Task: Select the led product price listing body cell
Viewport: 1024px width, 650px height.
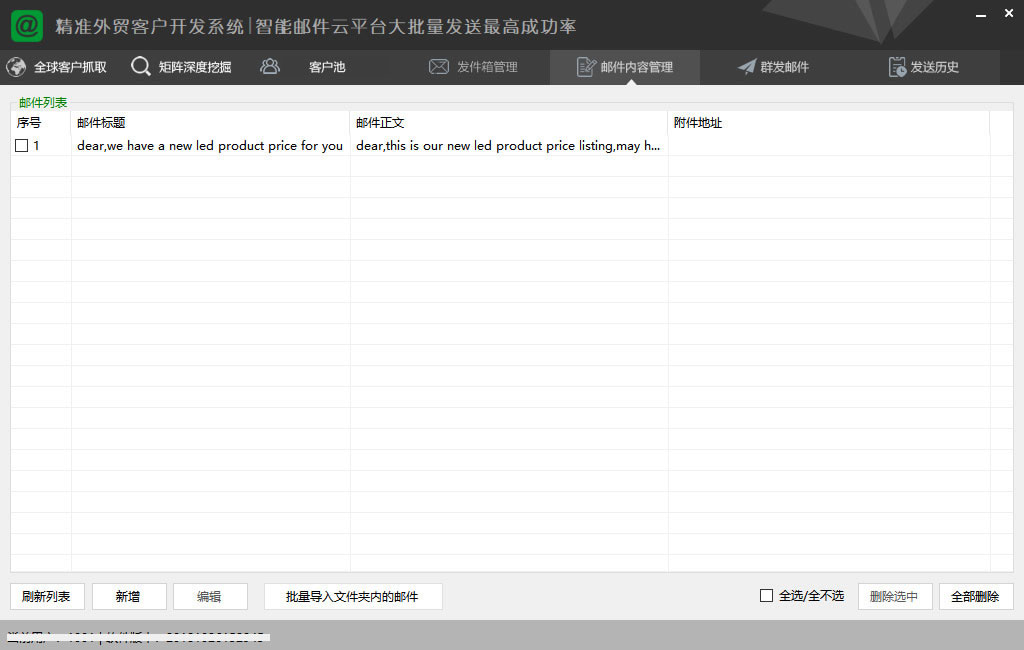Action: 508,146
